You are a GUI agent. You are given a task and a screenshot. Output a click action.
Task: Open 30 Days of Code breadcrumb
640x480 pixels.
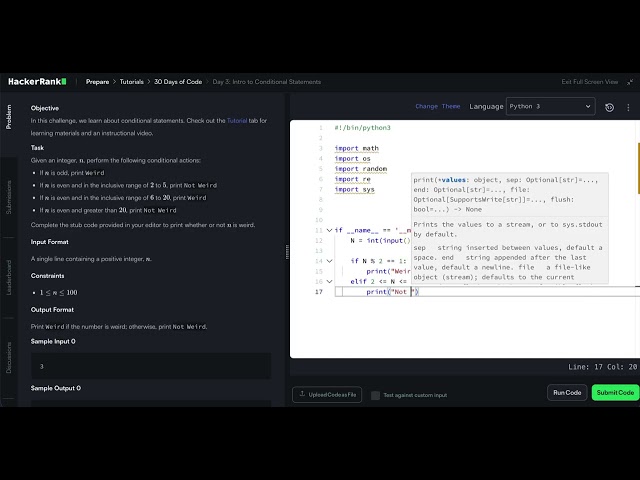pos(178,82)
